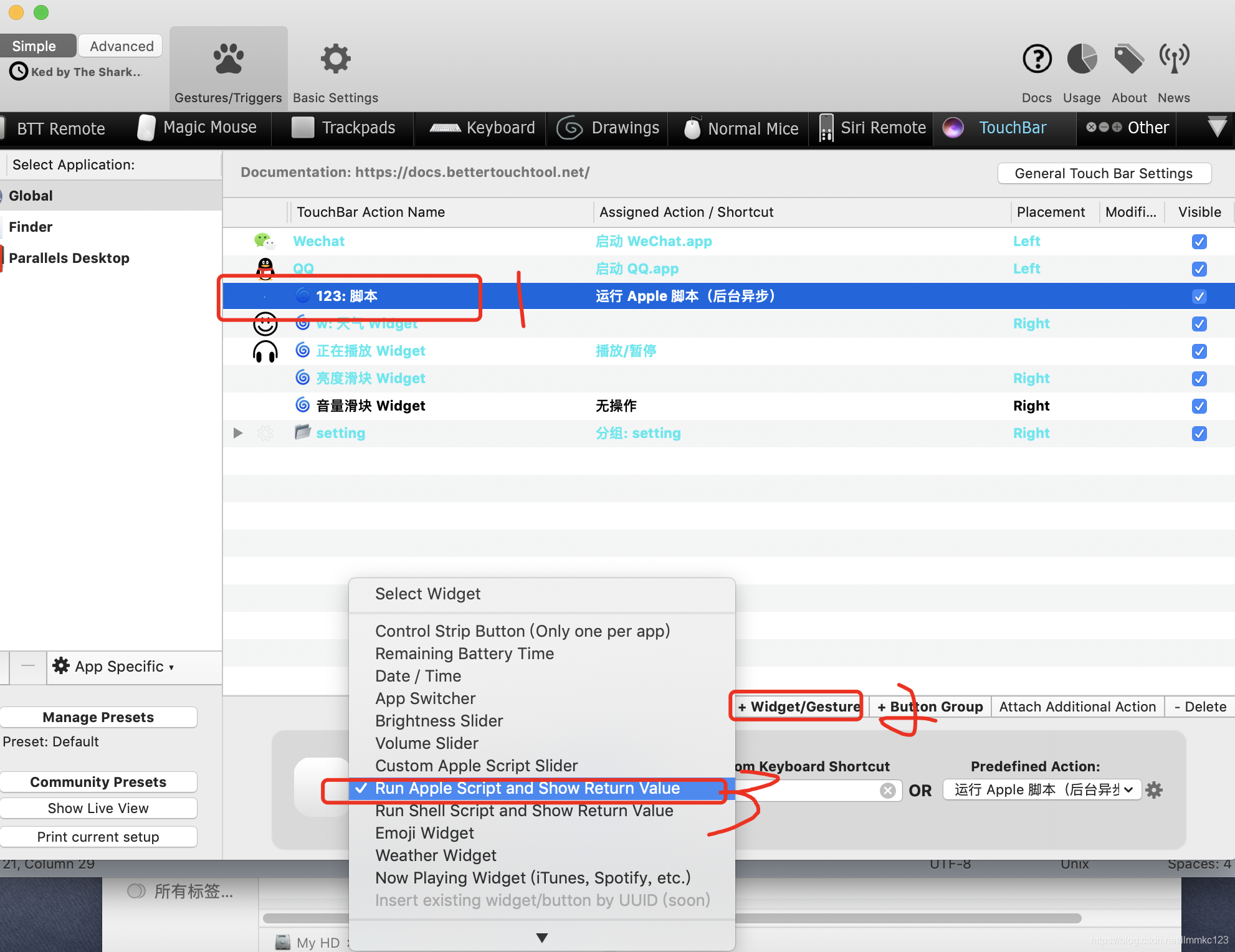
Task: Open the Docs help icon
Action: [x=1037, y=59]
